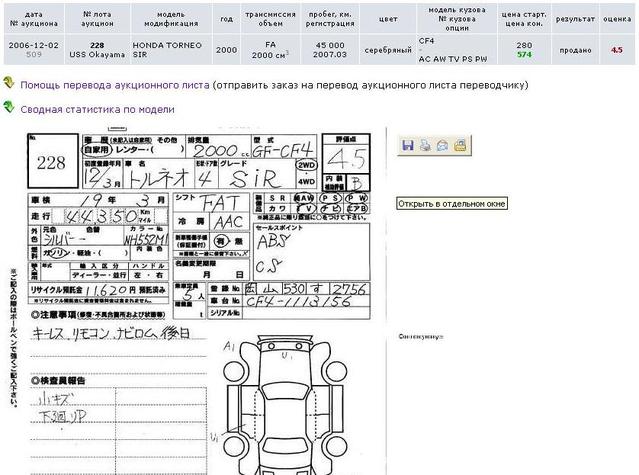Screen dimensions: 639x475
Task: Open Помощь перевода аукционного листа link
Action: 115,85
